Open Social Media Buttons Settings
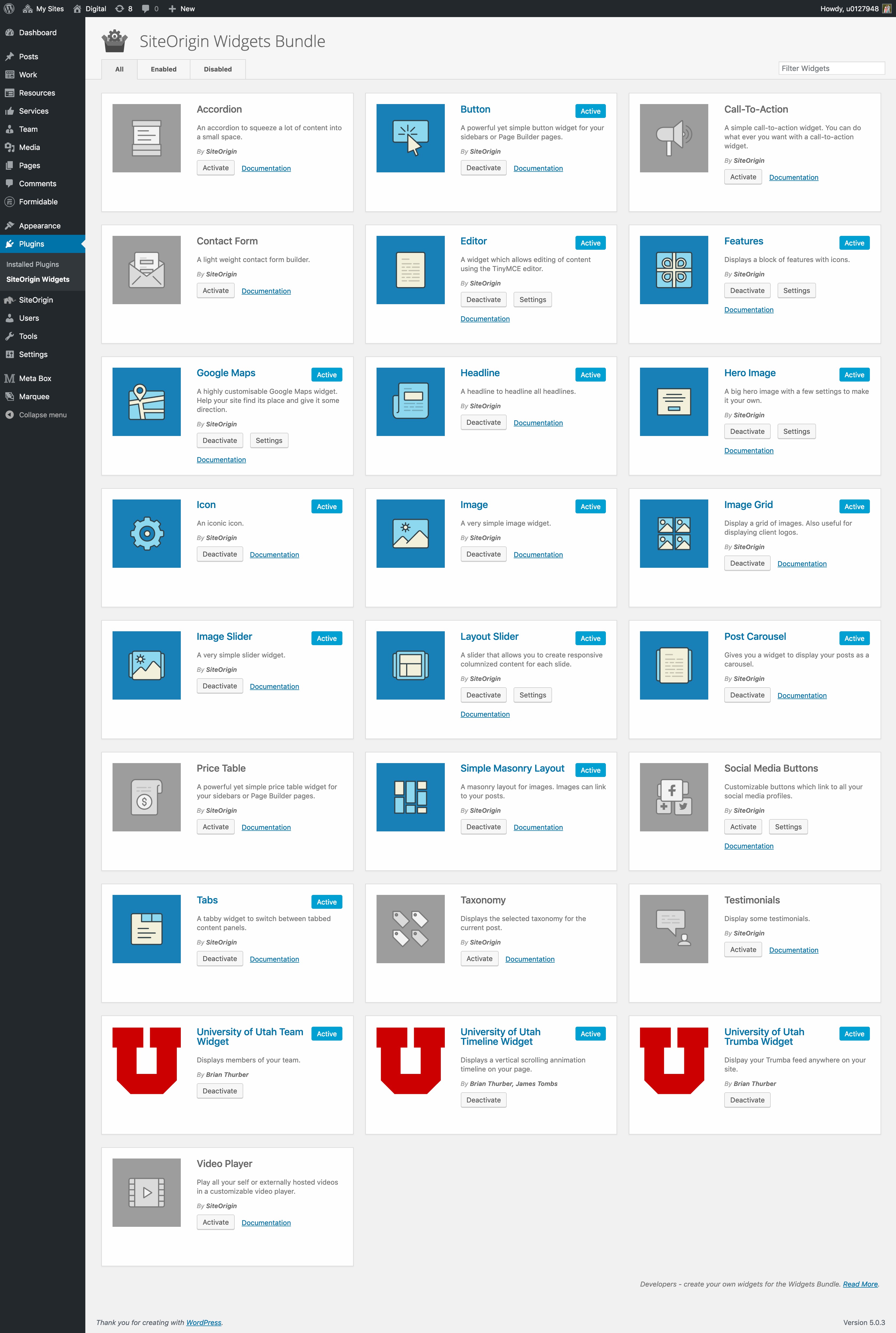 [x=788, y=827]
